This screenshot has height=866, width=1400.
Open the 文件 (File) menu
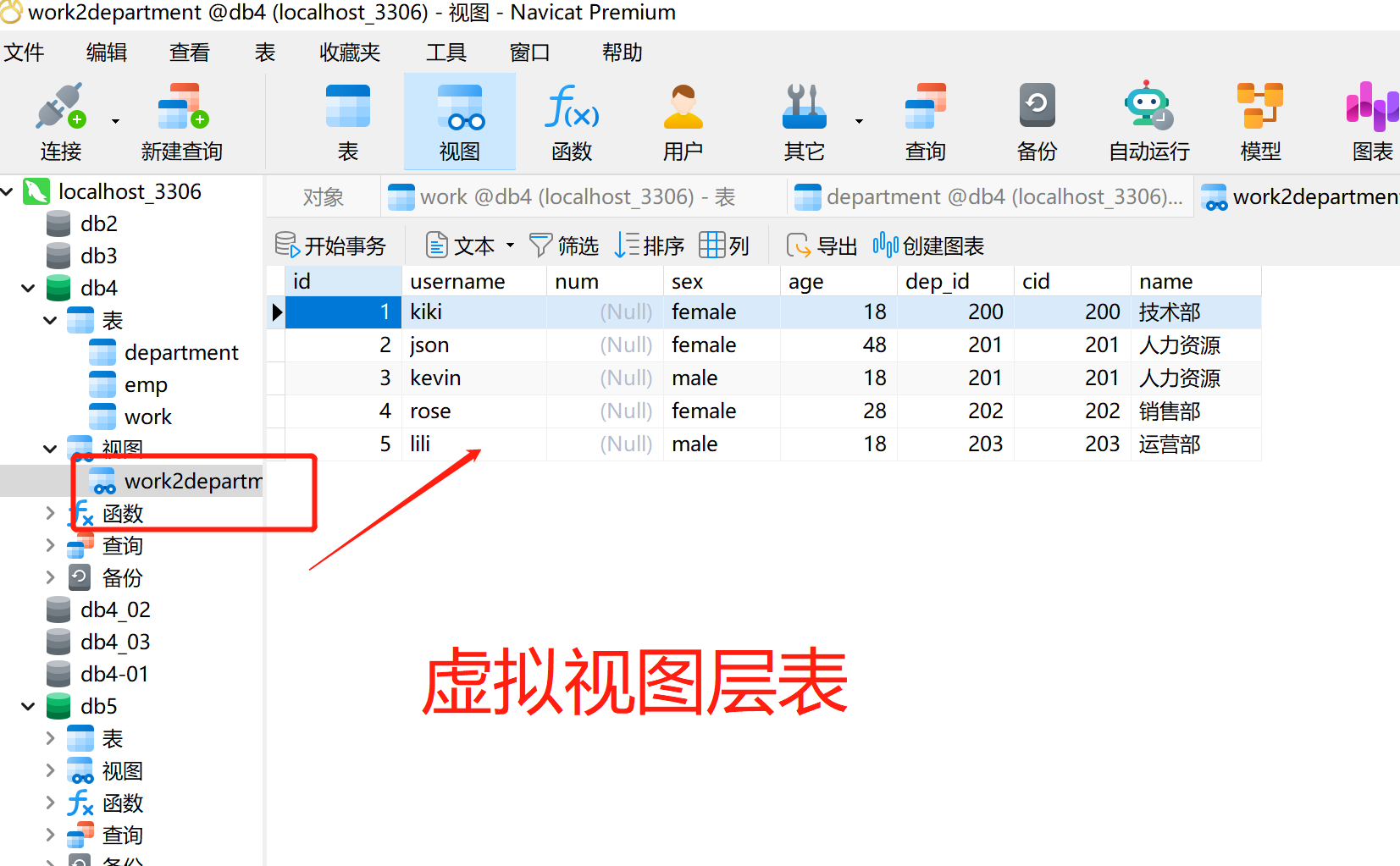[x=24, y=52]
